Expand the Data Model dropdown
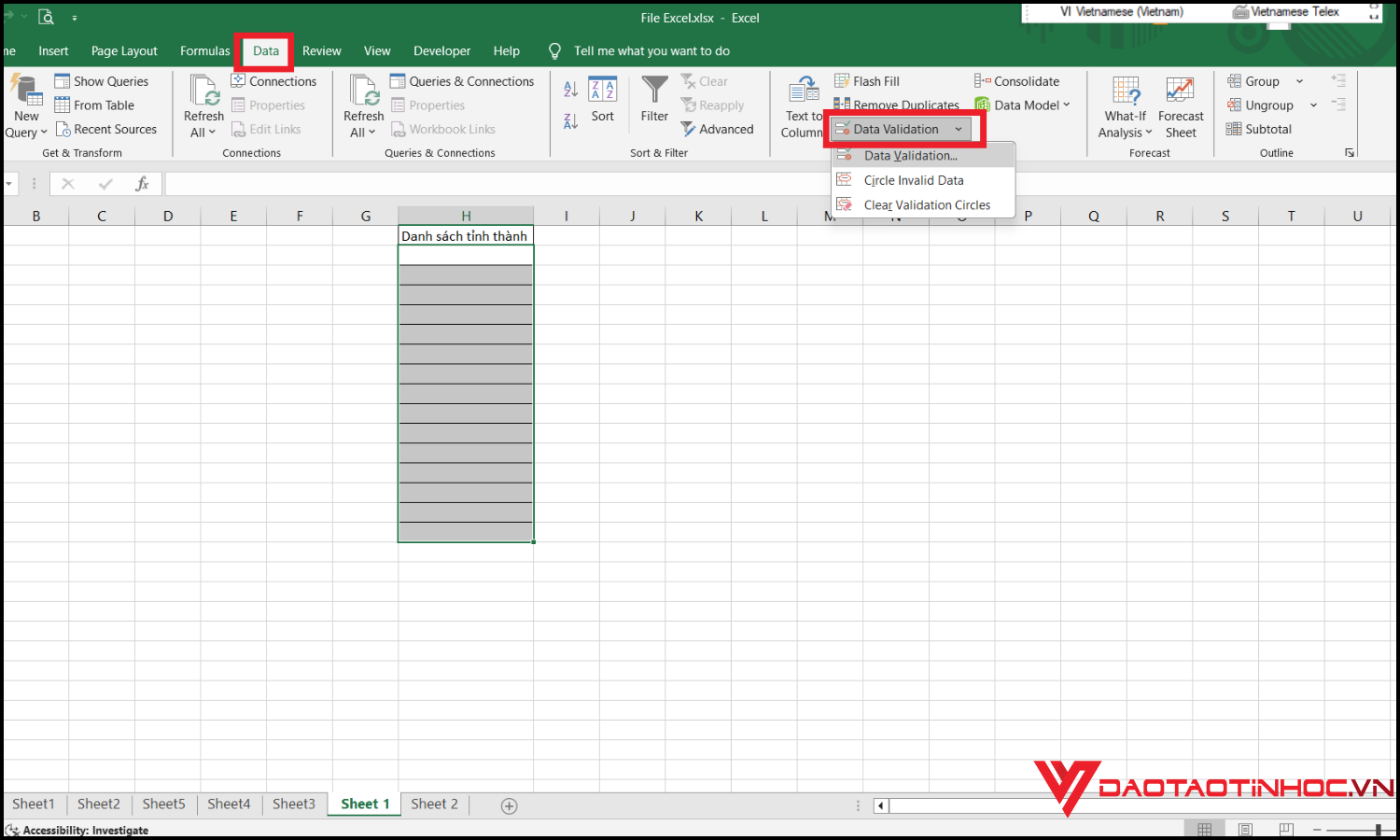The width and height of the screenshot is (1400, 840). (x=1065, y=105)
